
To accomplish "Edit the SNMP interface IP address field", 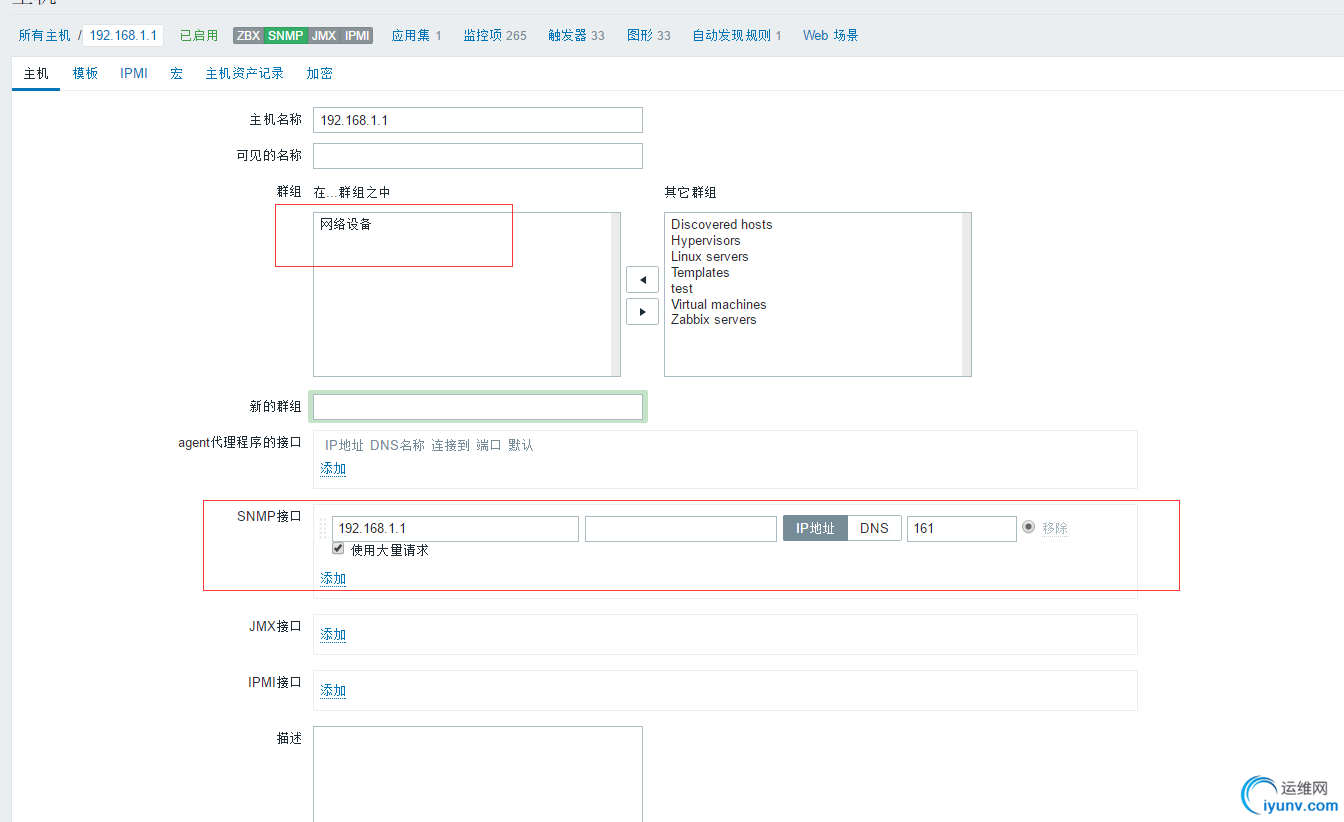I will (x=455, y=528).
